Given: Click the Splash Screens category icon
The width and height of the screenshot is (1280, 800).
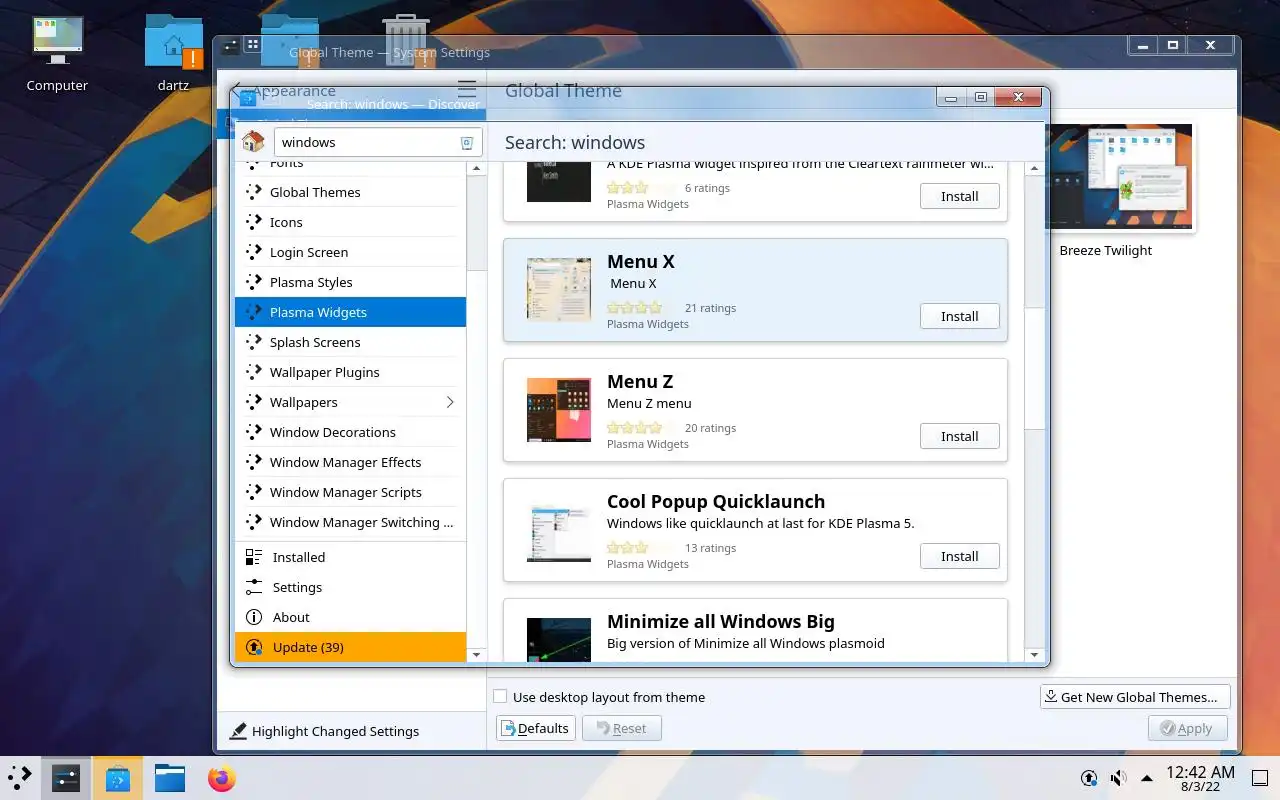Looking at the screenshot, I should tap(254, 342).
